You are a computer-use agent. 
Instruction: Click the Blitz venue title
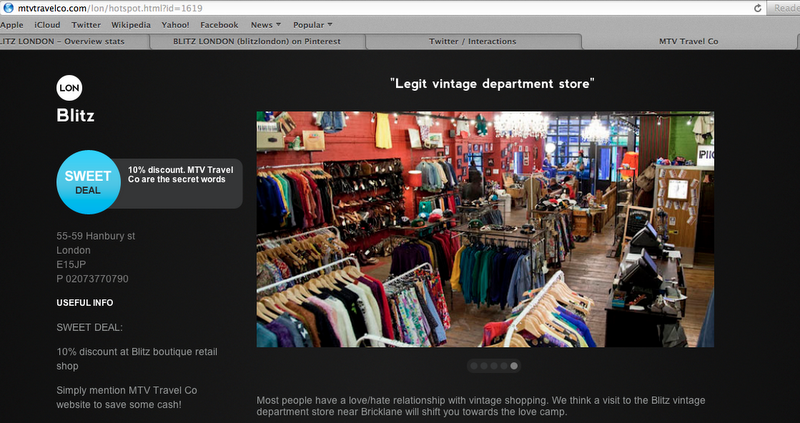point(76,115)
